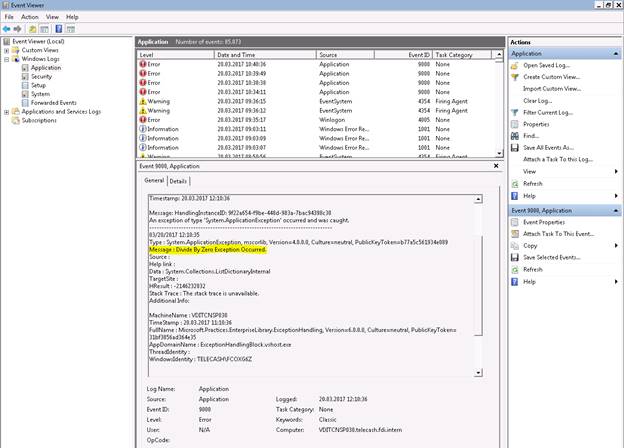The width and height of the screenshot is (624, 448).
Task: Click Properties action icon
Action: pyautogui.click(x=515, y=125)
